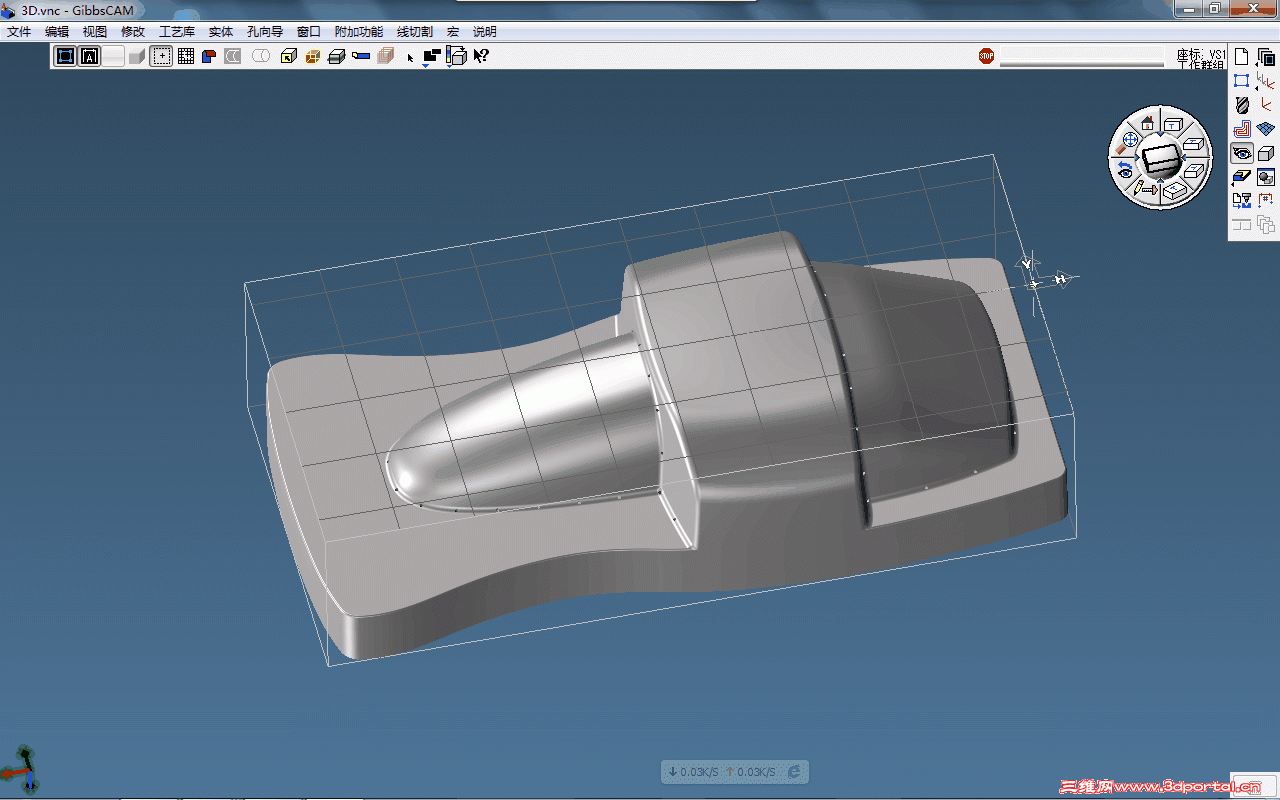This screenshot has width=1280, height=800.
Task: Open the multiple coordinate systems palette icon
Action: (1266, 81)
